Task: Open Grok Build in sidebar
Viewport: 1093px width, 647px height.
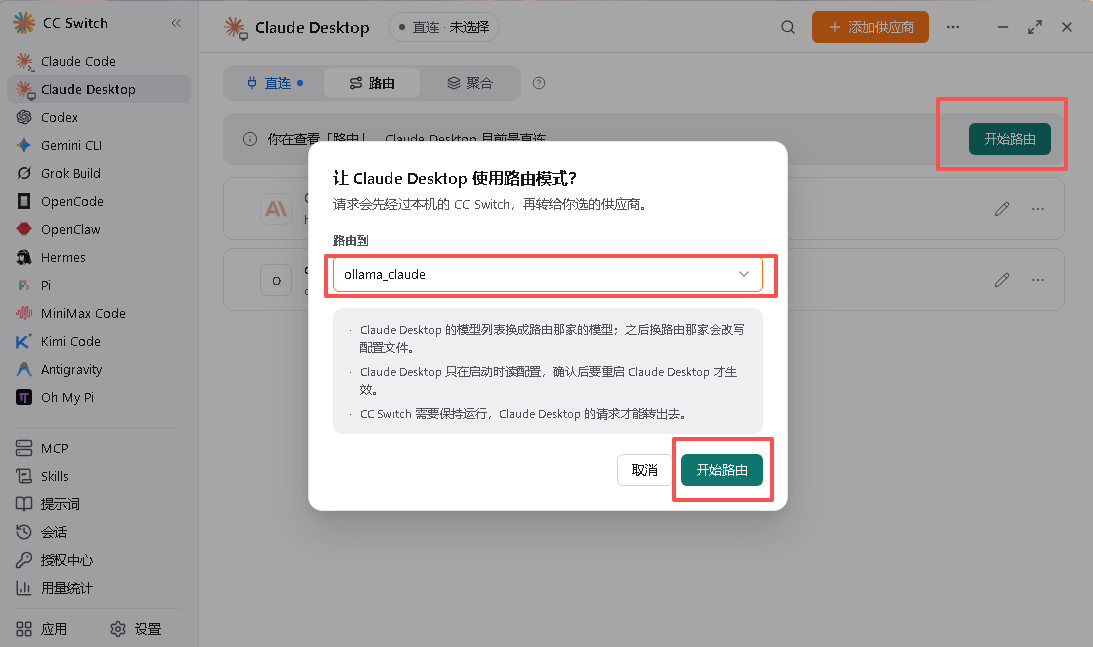Action: click(x=98, y=173)
